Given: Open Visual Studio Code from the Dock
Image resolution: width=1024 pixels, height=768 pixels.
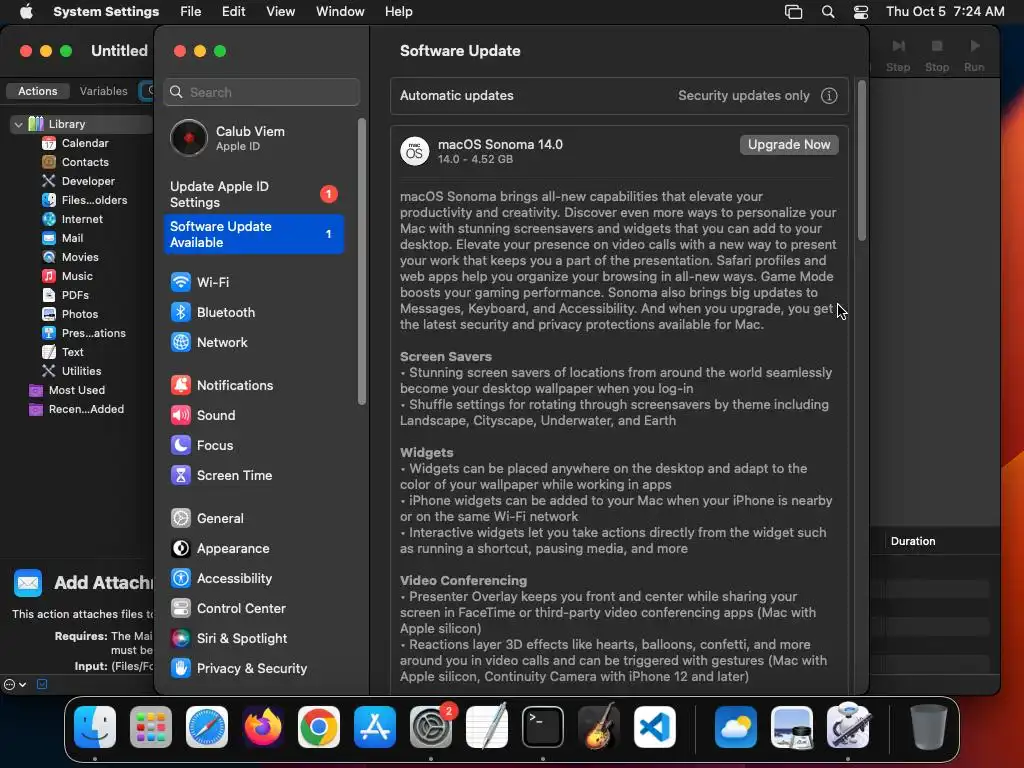Looking at the screenshot, I should (654, 727).
